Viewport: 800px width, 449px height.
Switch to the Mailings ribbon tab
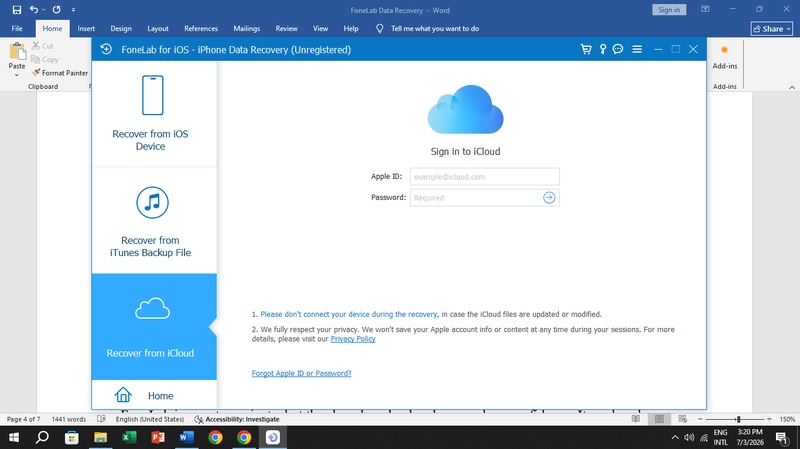coord(246,29)
